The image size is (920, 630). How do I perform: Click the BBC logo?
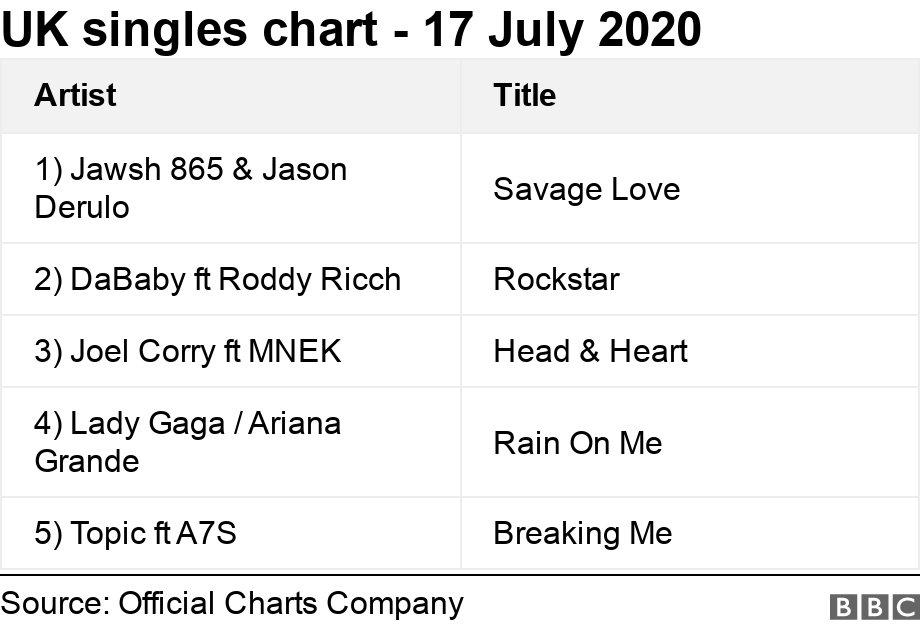[875, 607]
